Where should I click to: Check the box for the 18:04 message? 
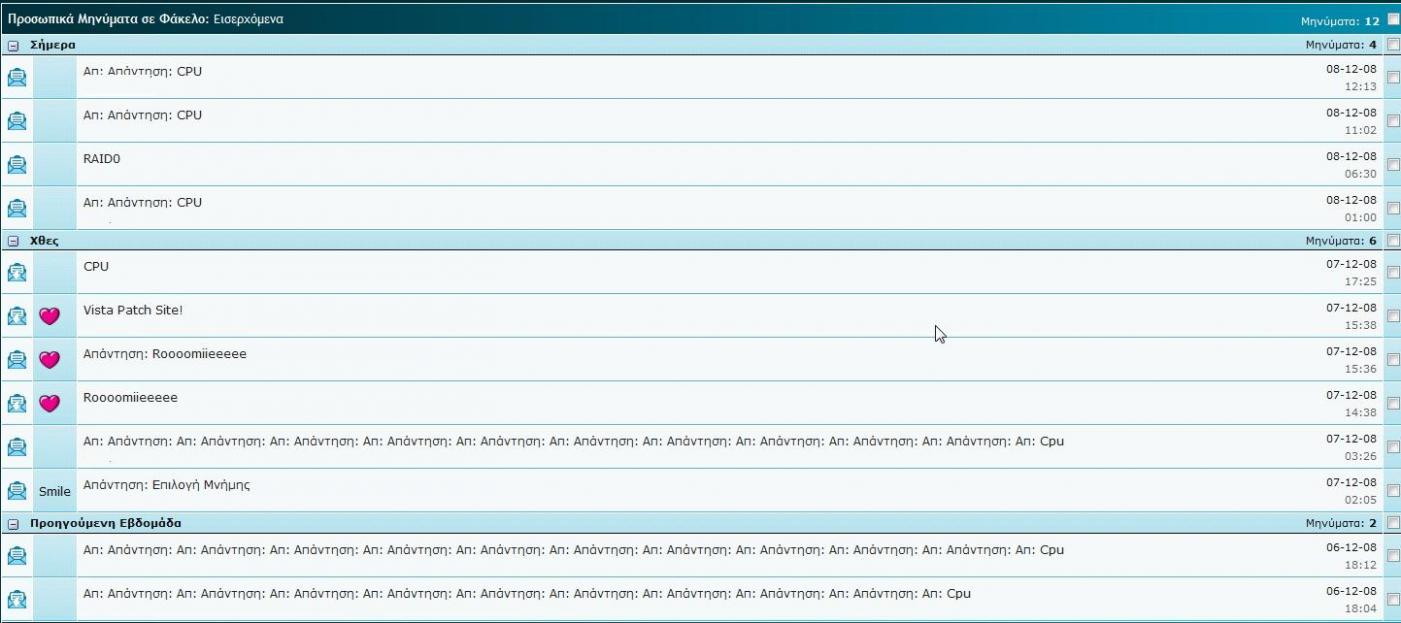[x=1394, y=600]
